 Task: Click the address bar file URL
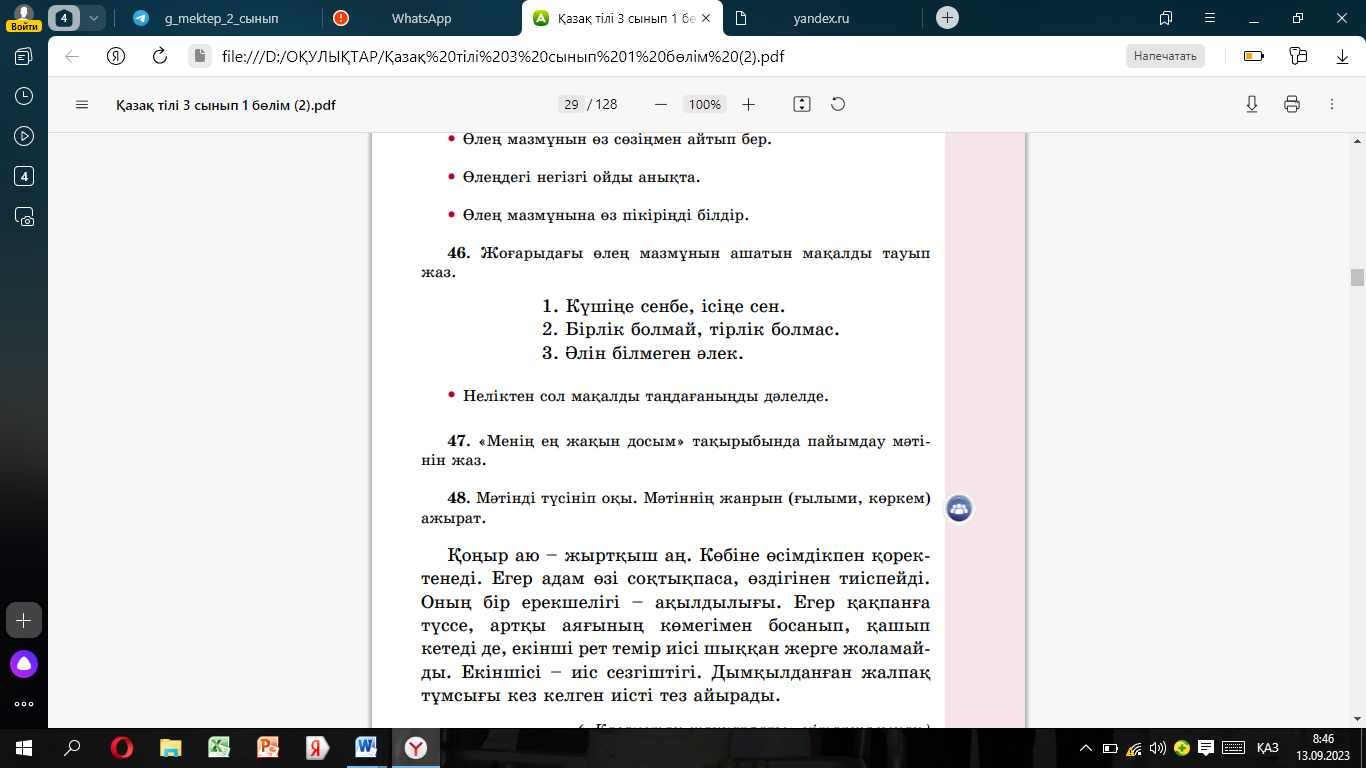502,56
